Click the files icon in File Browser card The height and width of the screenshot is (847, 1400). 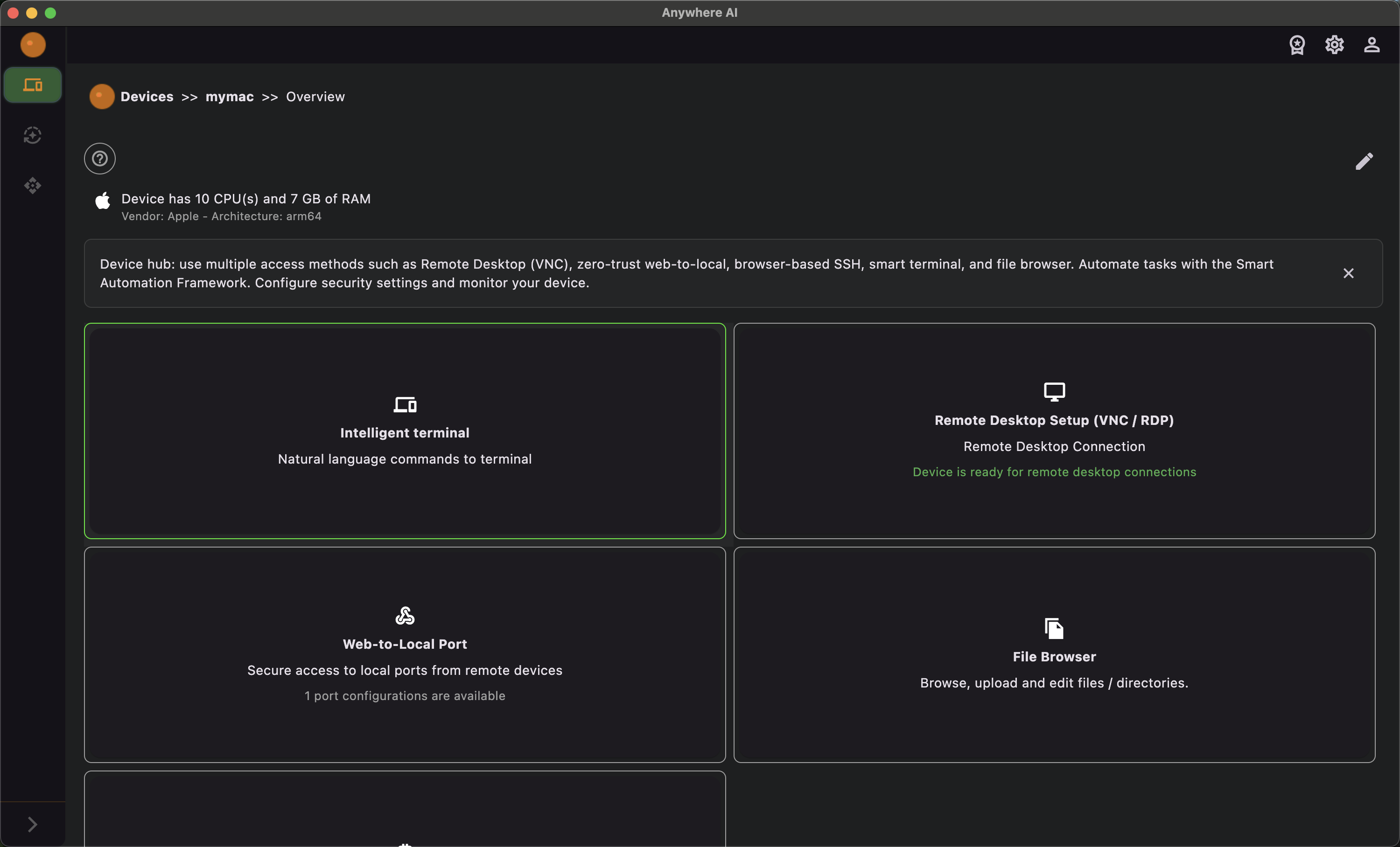pyautogui.click(x=1055, y=628)
